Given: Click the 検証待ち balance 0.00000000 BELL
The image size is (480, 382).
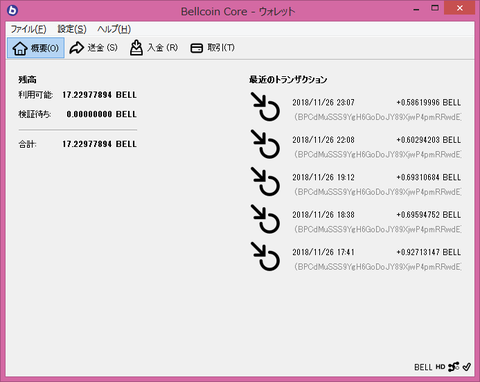Looking at the screenshot, I should [101, 114].
